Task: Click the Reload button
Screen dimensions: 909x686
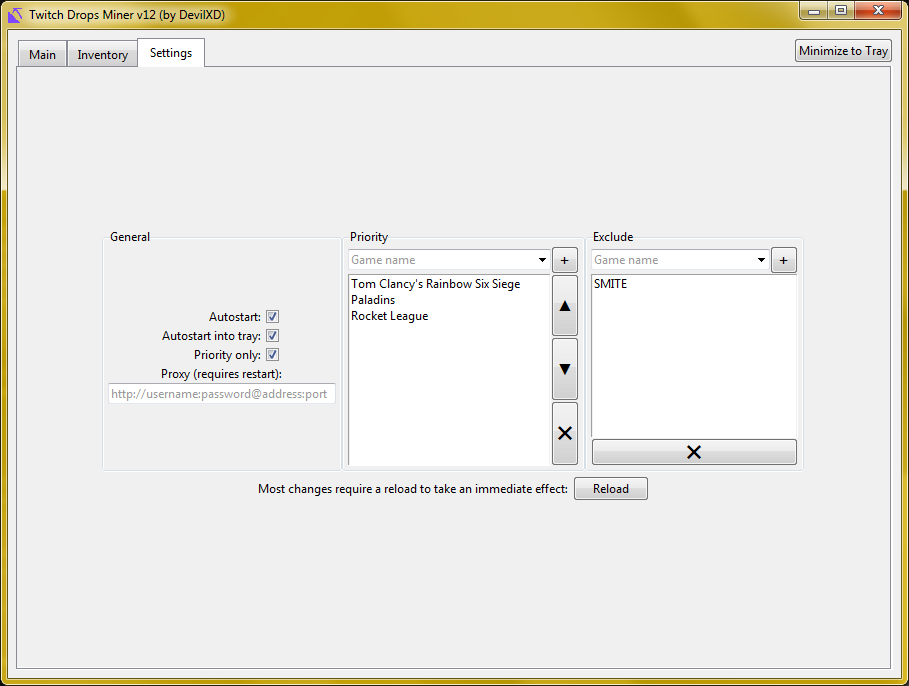Action: (610, 488)
